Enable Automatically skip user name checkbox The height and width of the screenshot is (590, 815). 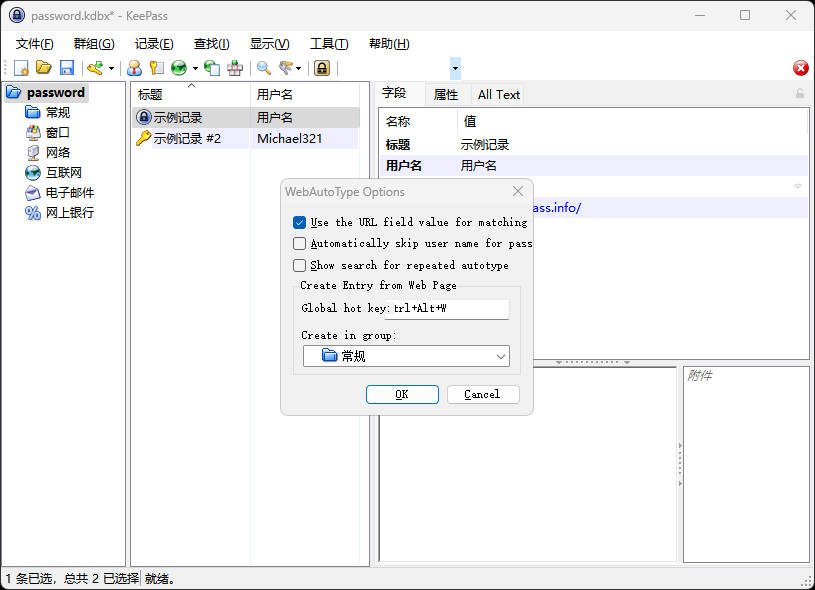click(x=300, y=244)
